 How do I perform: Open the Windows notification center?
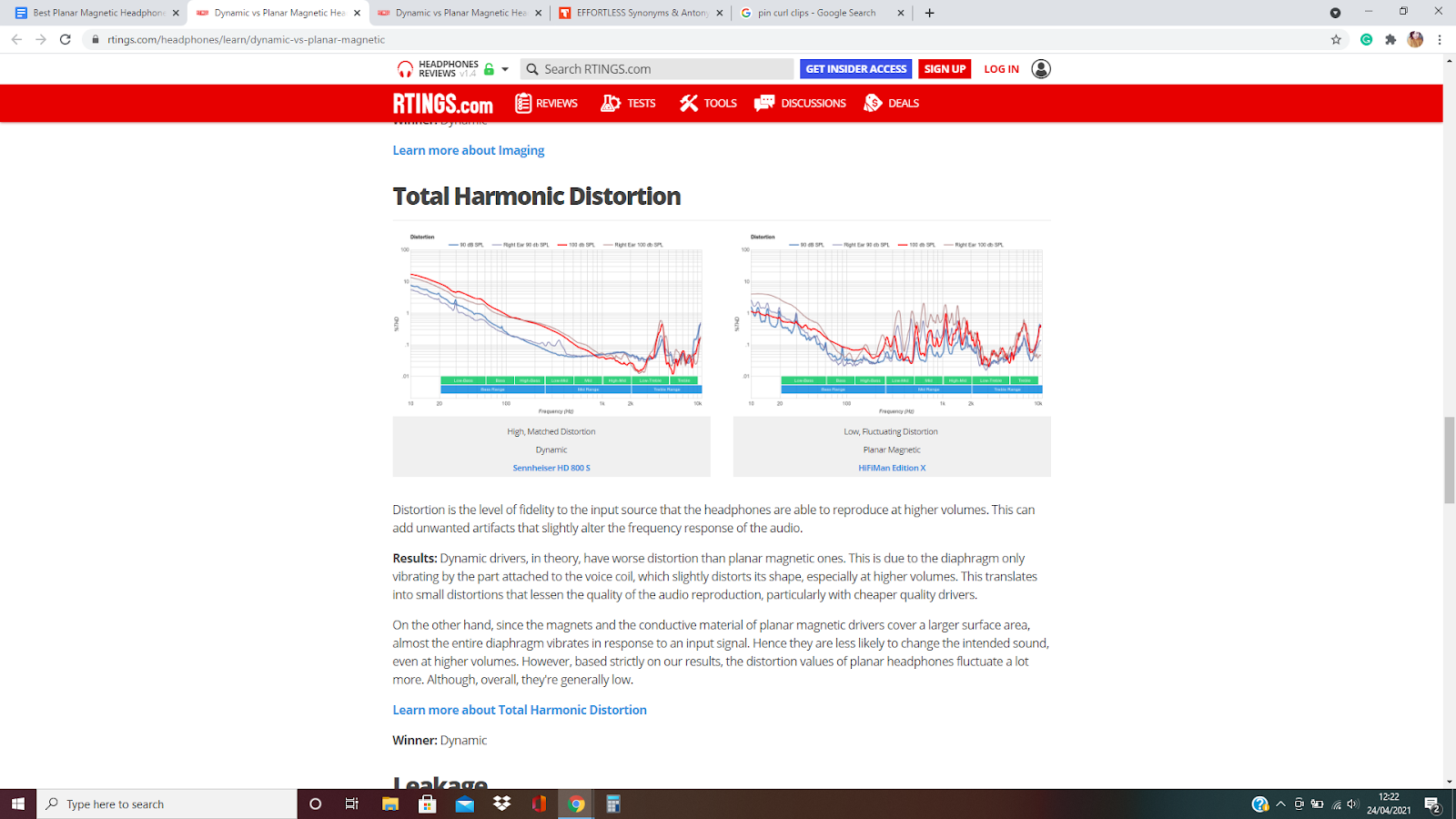tap(1432, 804)
